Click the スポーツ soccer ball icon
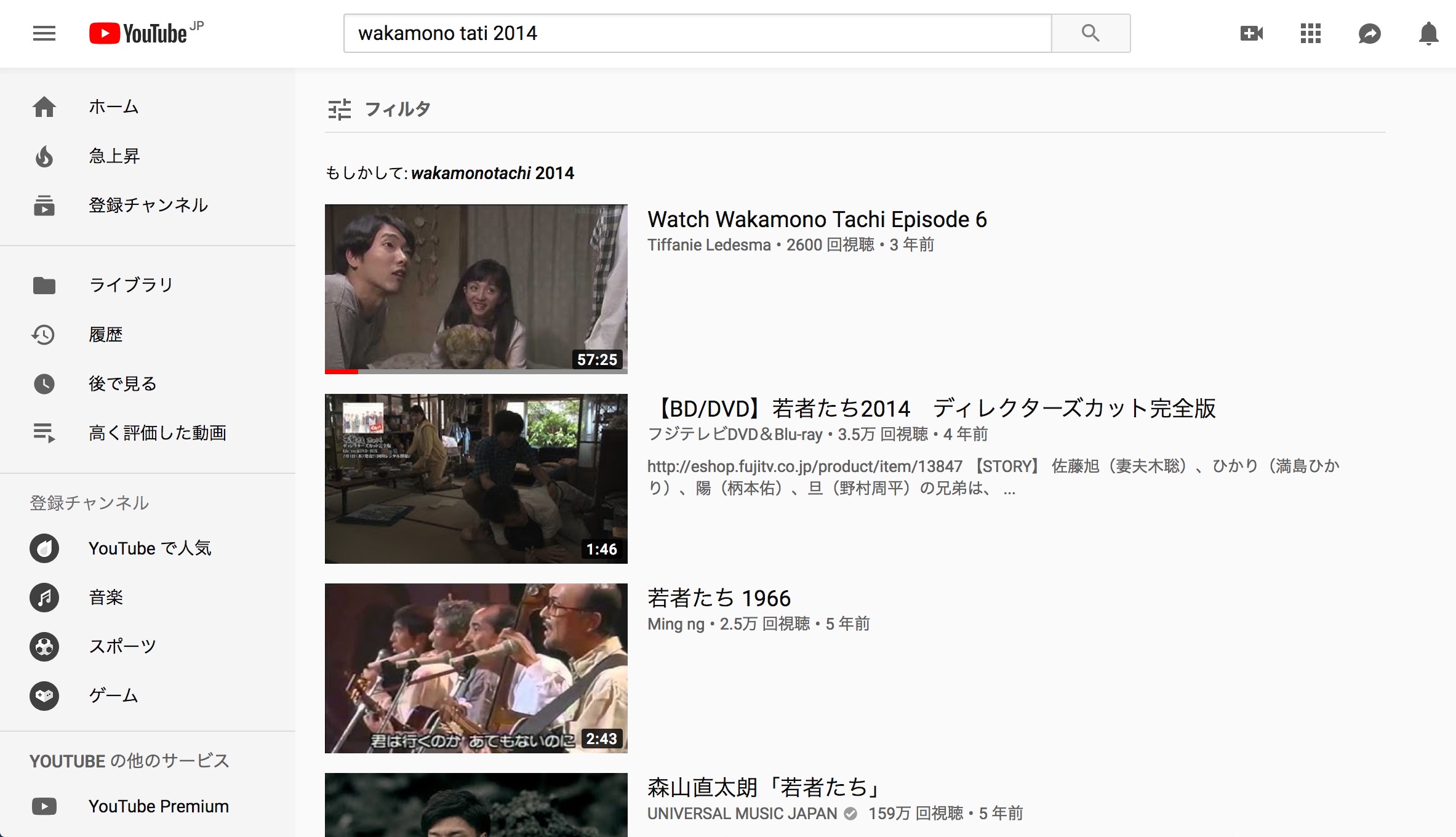The width and height of the screenshot is (1456, 837). [x=44, y=647]
